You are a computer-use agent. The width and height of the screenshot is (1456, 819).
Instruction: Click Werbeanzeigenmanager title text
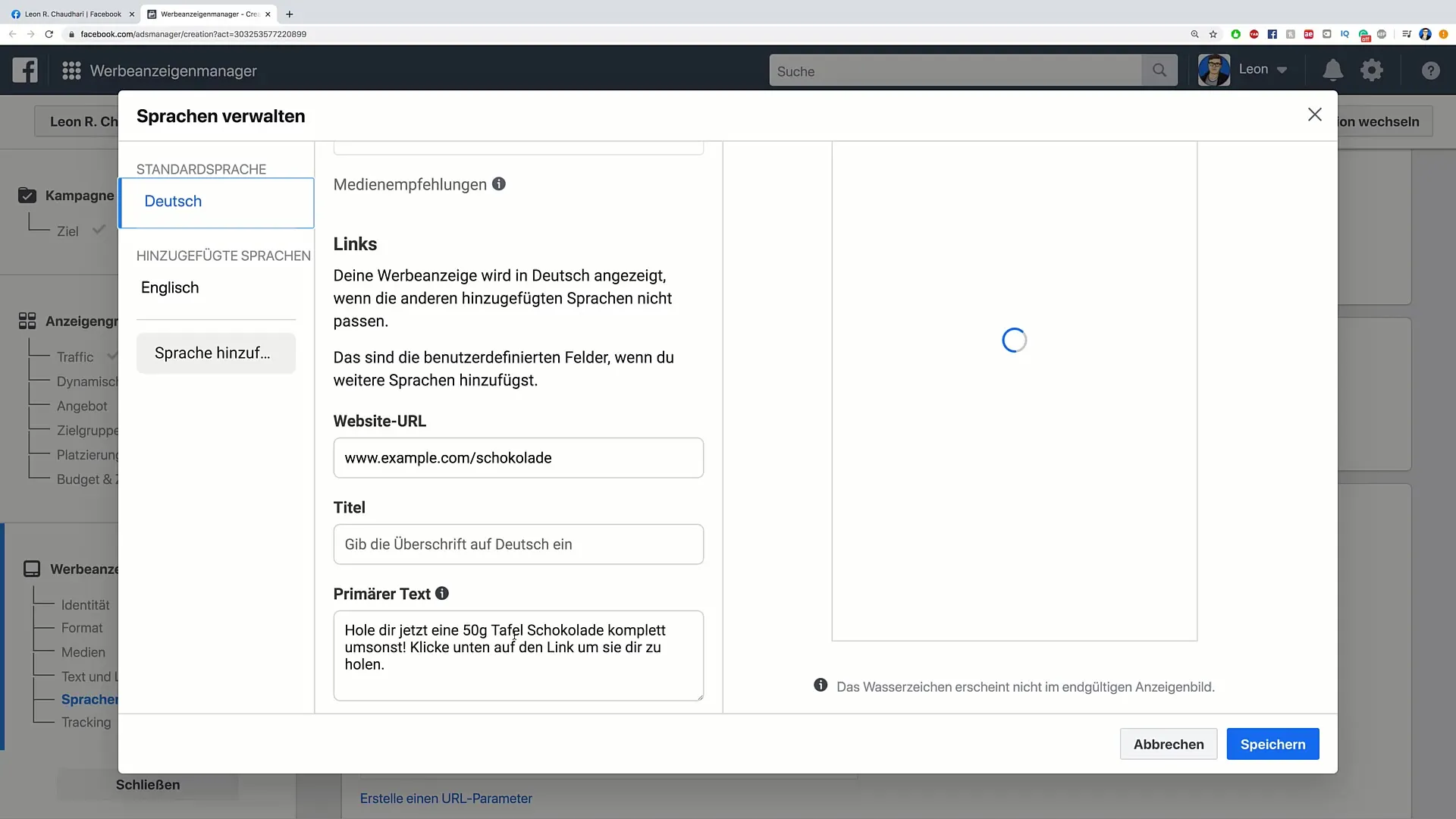[174, 71]
